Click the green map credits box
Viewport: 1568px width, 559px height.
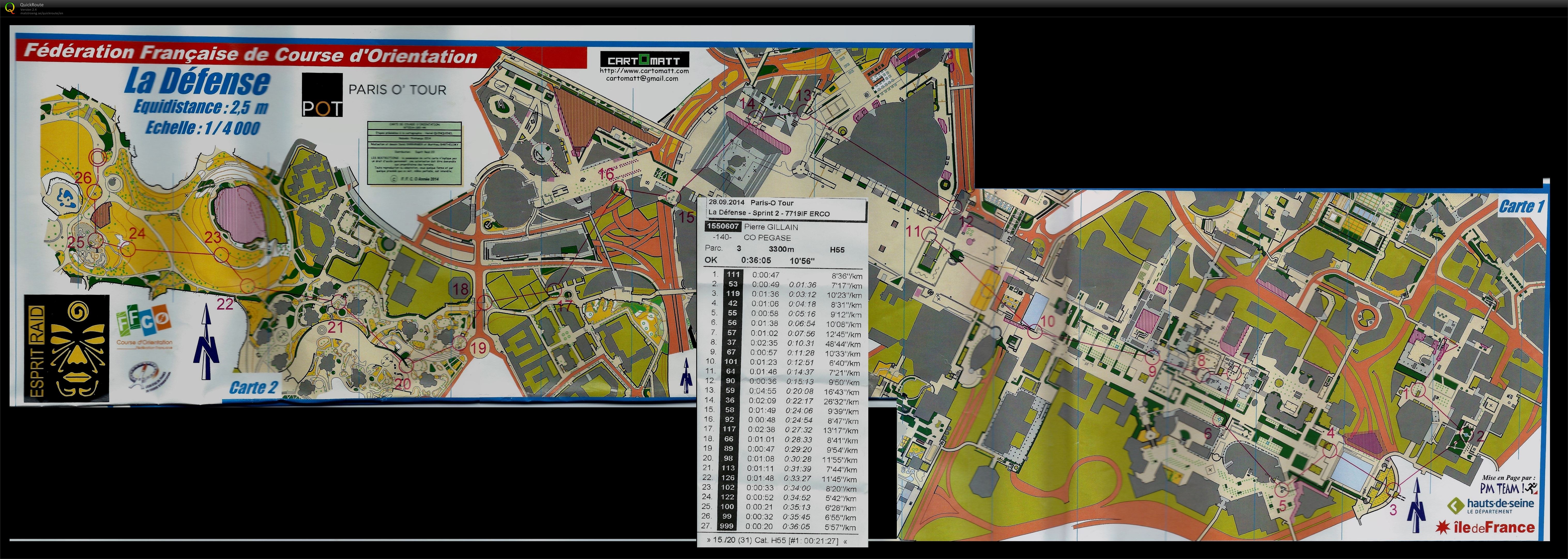pyautogui.click(x=414, y=153)
